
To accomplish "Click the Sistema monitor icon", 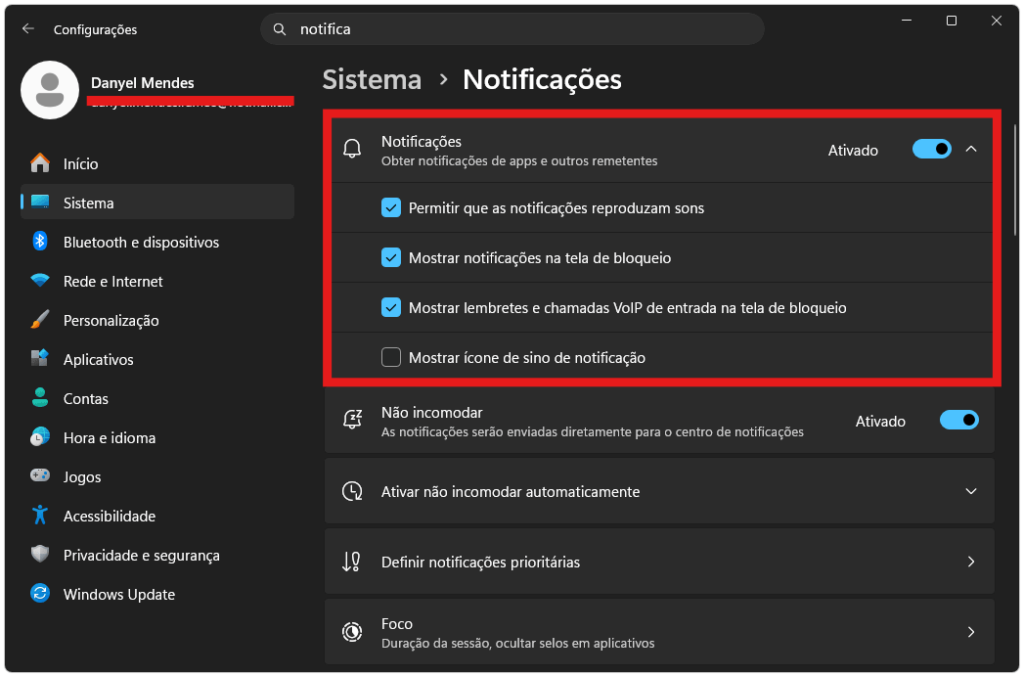I will (40, 202).
